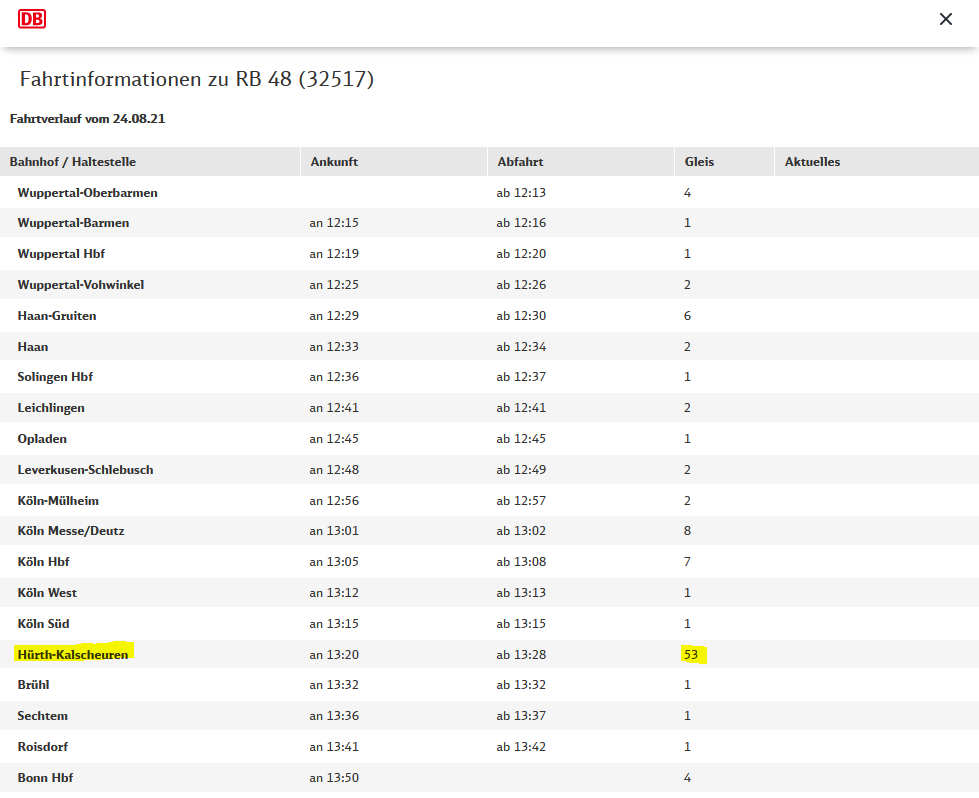Click arrival time an 12:48

click(334, 470)
